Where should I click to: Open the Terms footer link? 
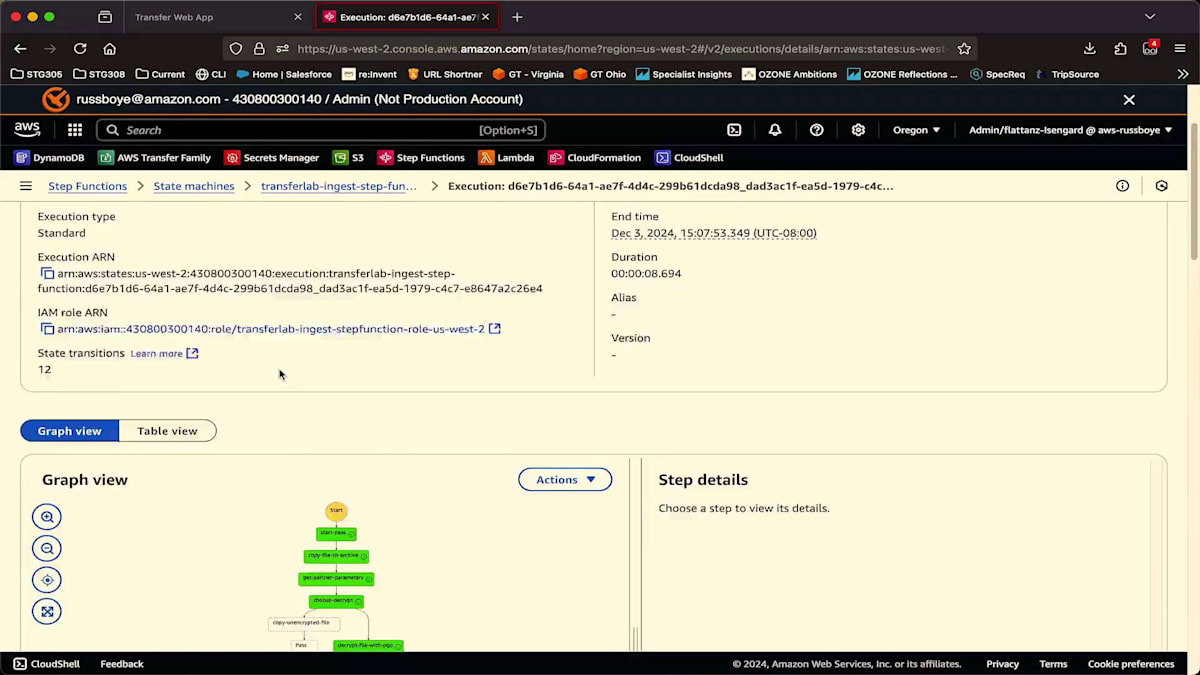1053,664
